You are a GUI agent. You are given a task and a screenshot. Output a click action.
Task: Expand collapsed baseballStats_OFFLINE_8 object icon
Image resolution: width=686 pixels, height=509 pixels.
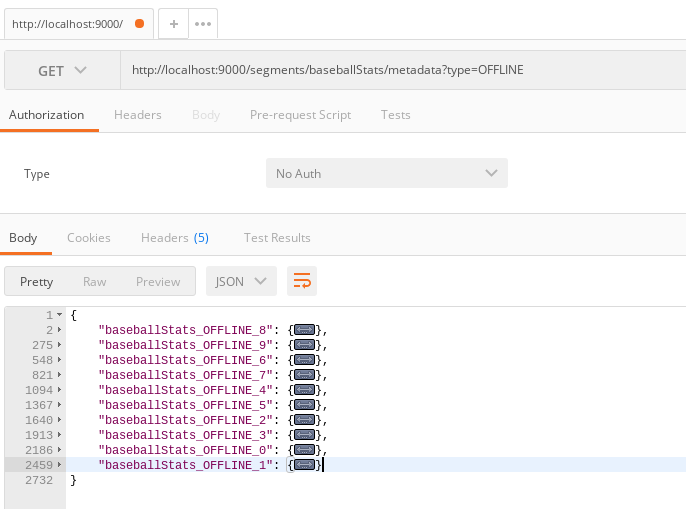tap(304, 330)
